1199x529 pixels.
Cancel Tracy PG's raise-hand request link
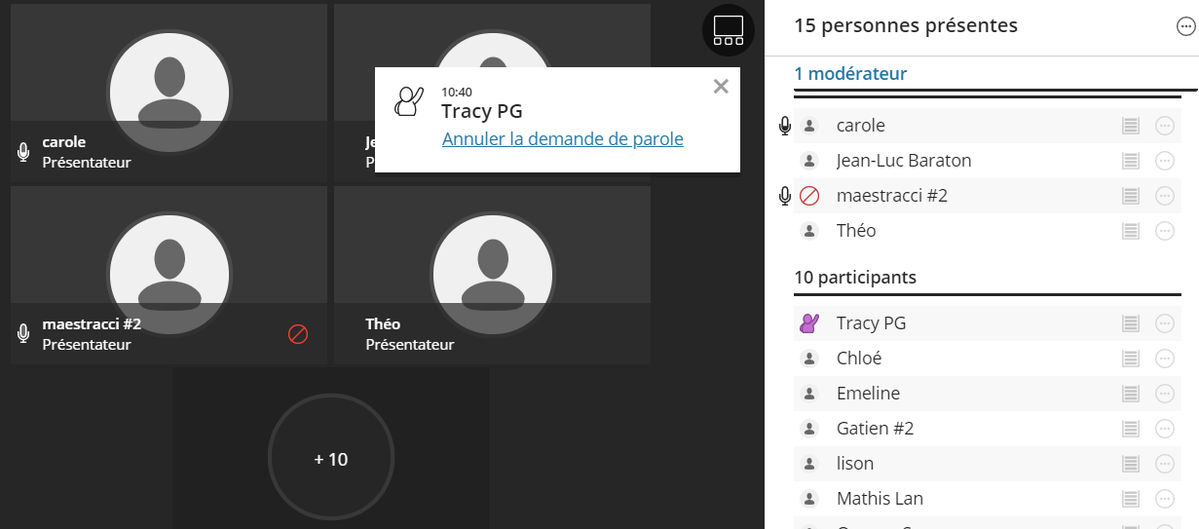(562, 139)
